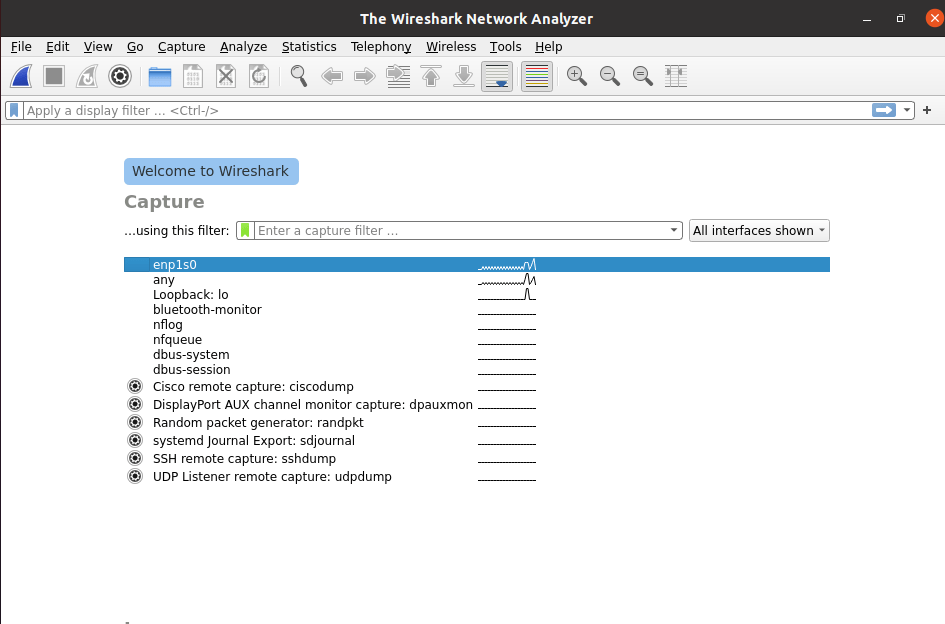
Task: Select dbus-system interface
Action: pos(477,355)
